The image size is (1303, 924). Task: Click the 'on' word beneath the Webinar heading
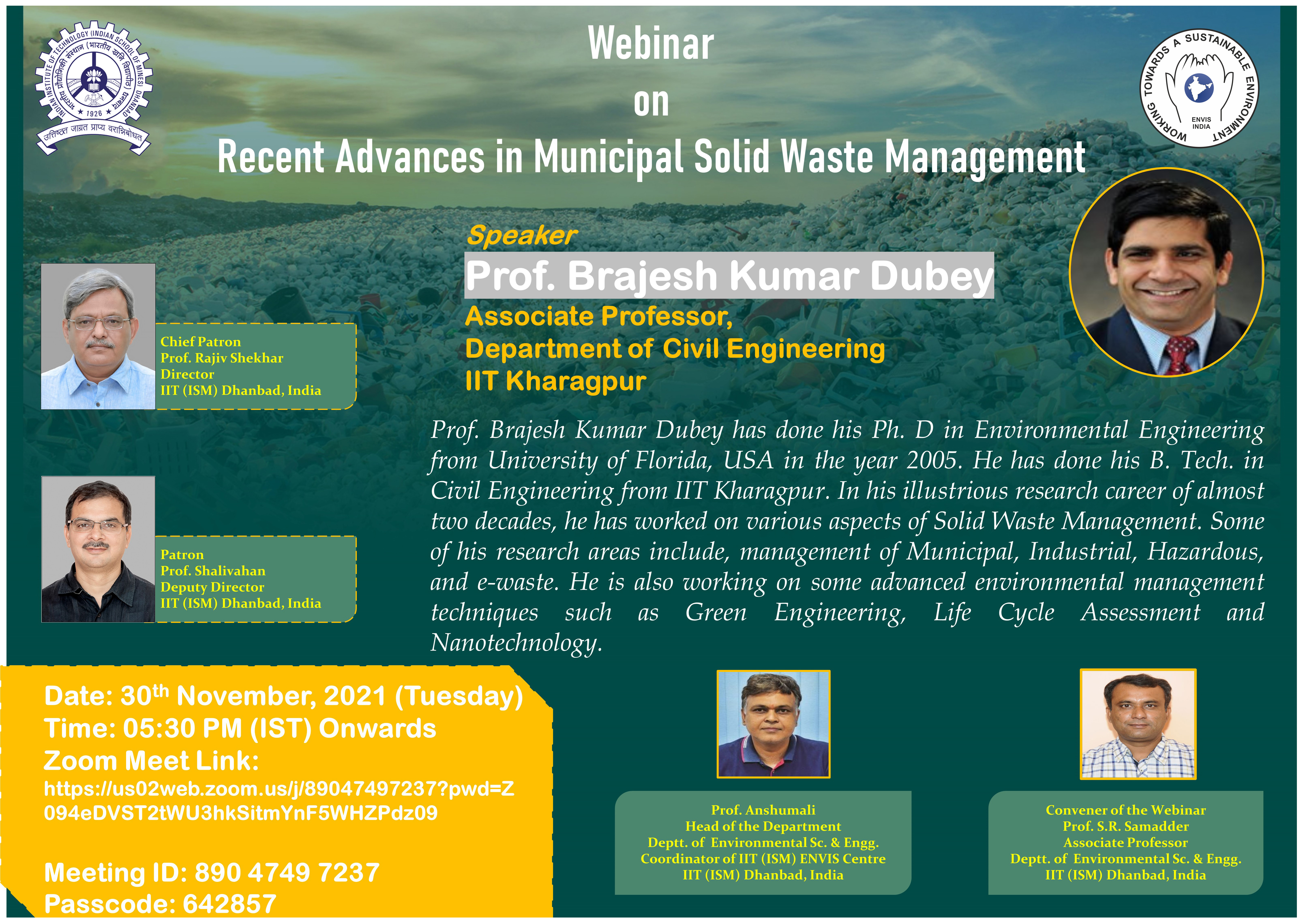click(651, 103)
